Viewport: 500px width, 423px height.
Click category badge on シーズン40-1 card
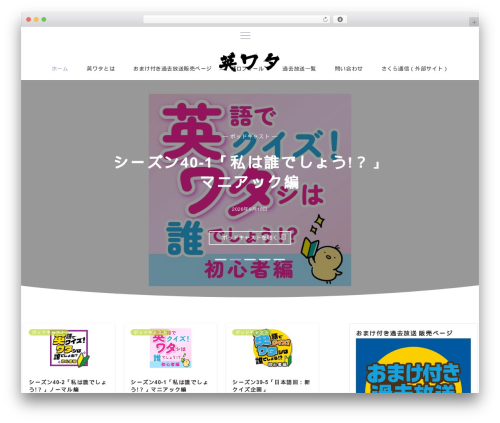click(150, 332)
